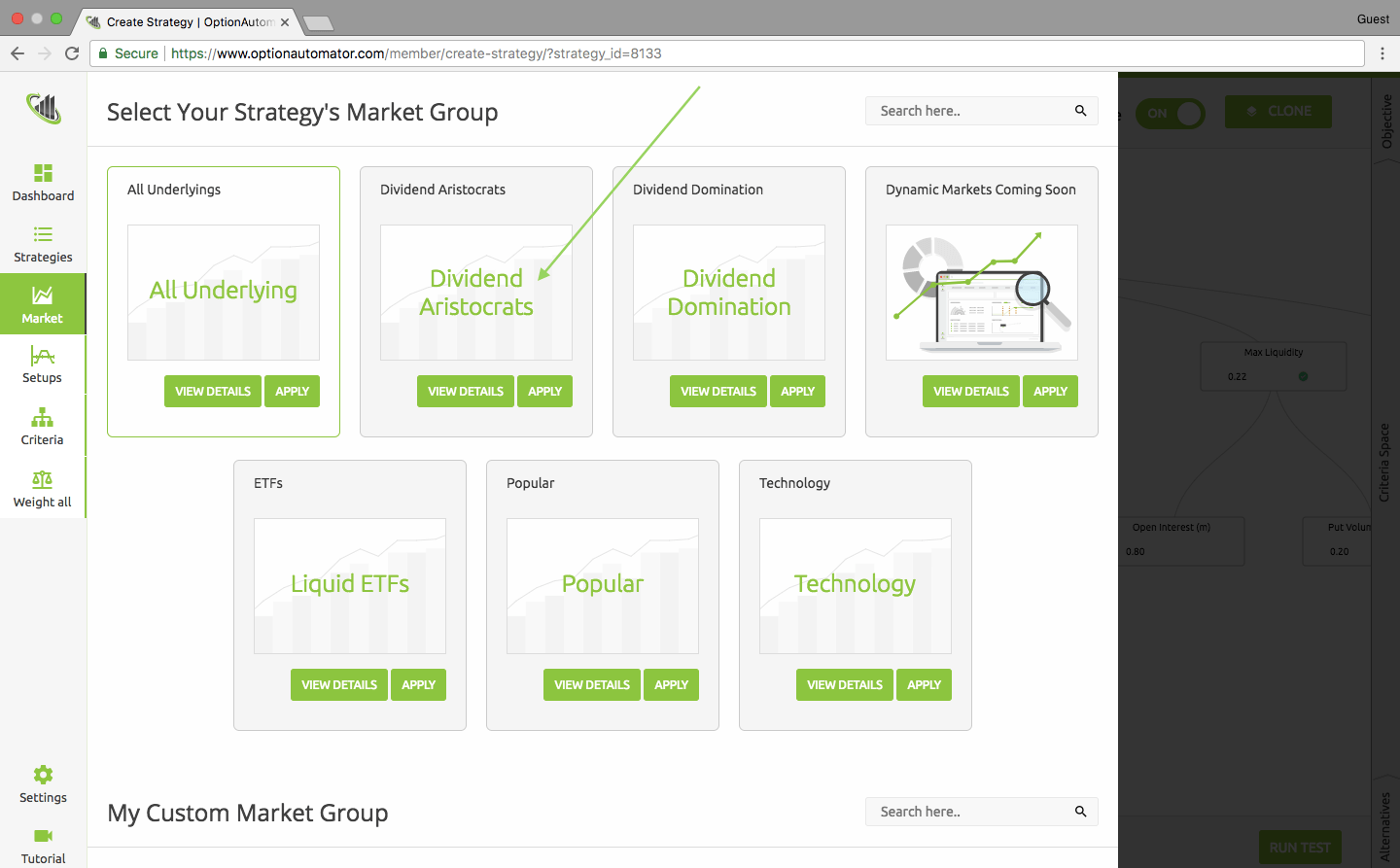
Task: Open the Dashboard panel from the sidebar
Action: [x=43, y=183]
